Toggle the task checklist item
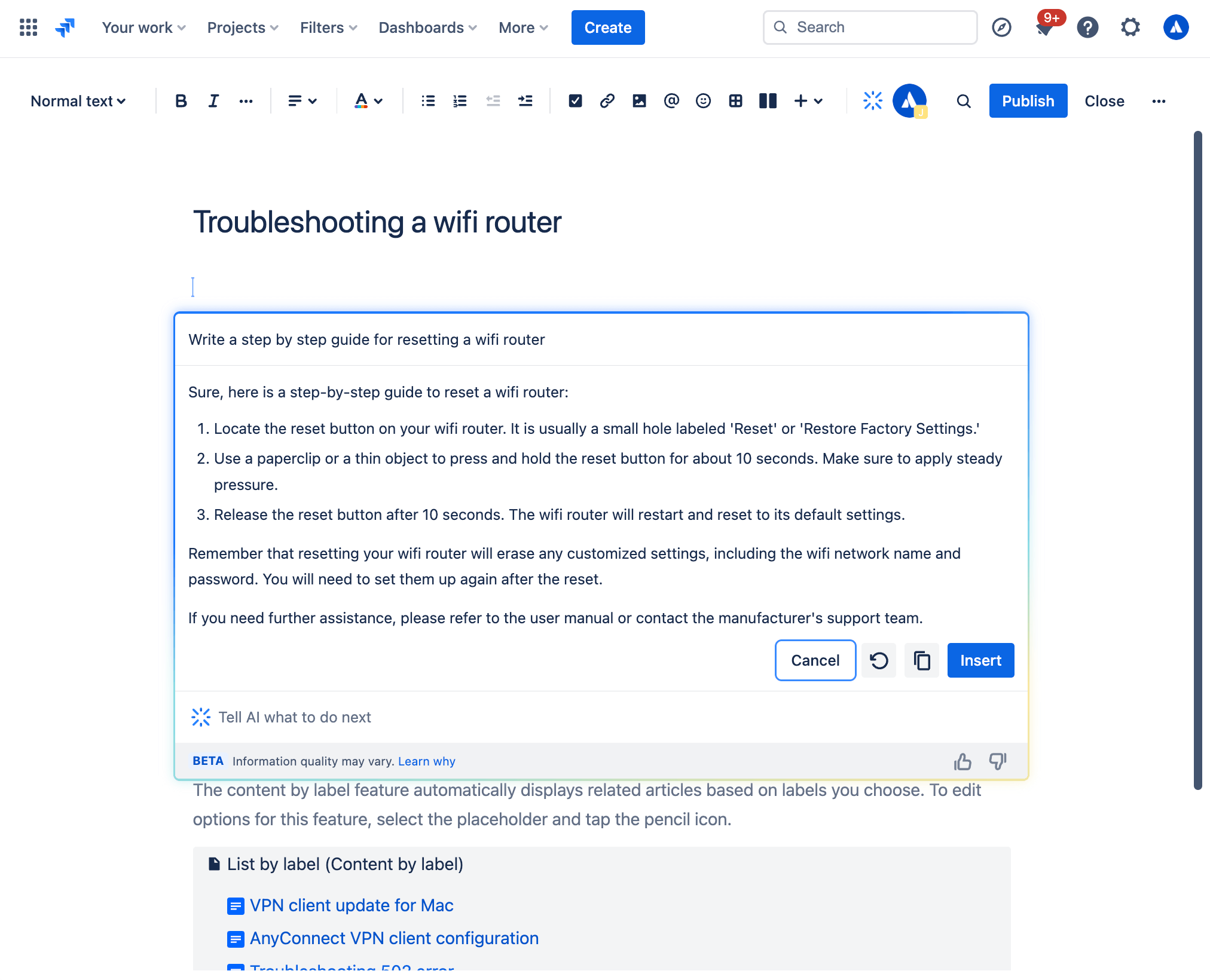The image size is (1210, 980). pos(574,100)
